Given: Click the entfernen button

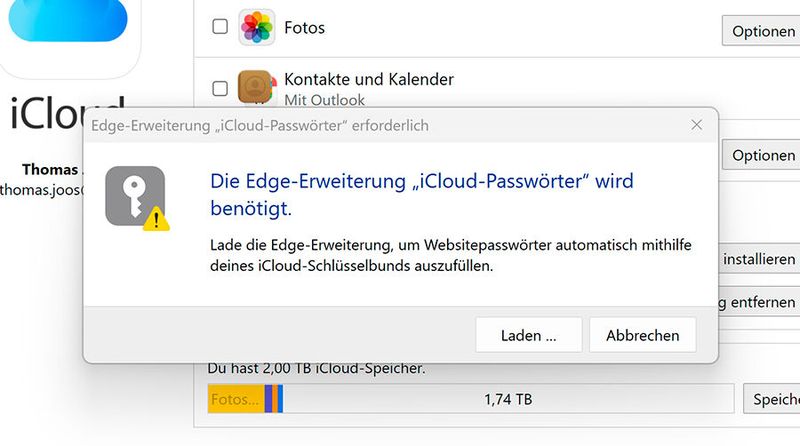Looking at the screenshot, I should [758, 301].
